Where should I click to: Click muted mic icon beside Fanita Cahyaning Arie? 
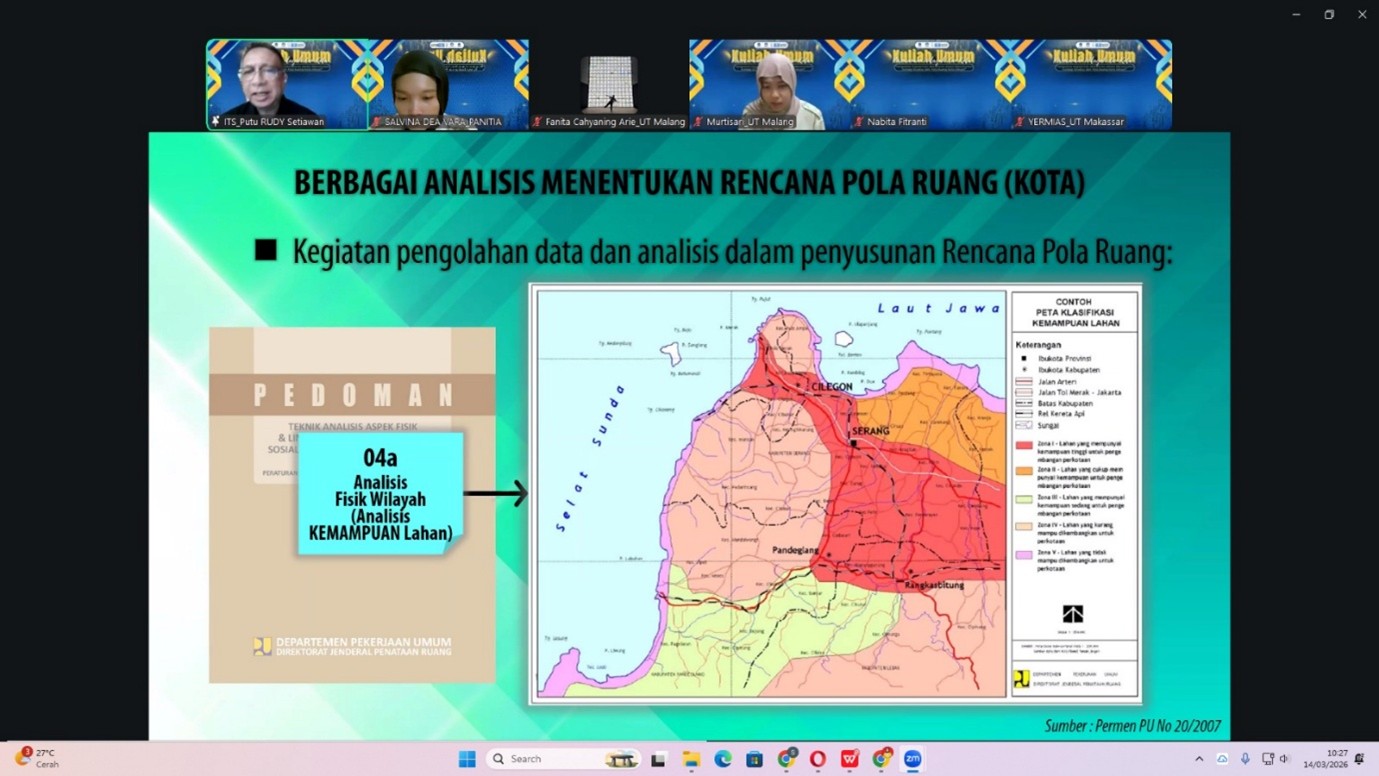pos(537,122)
